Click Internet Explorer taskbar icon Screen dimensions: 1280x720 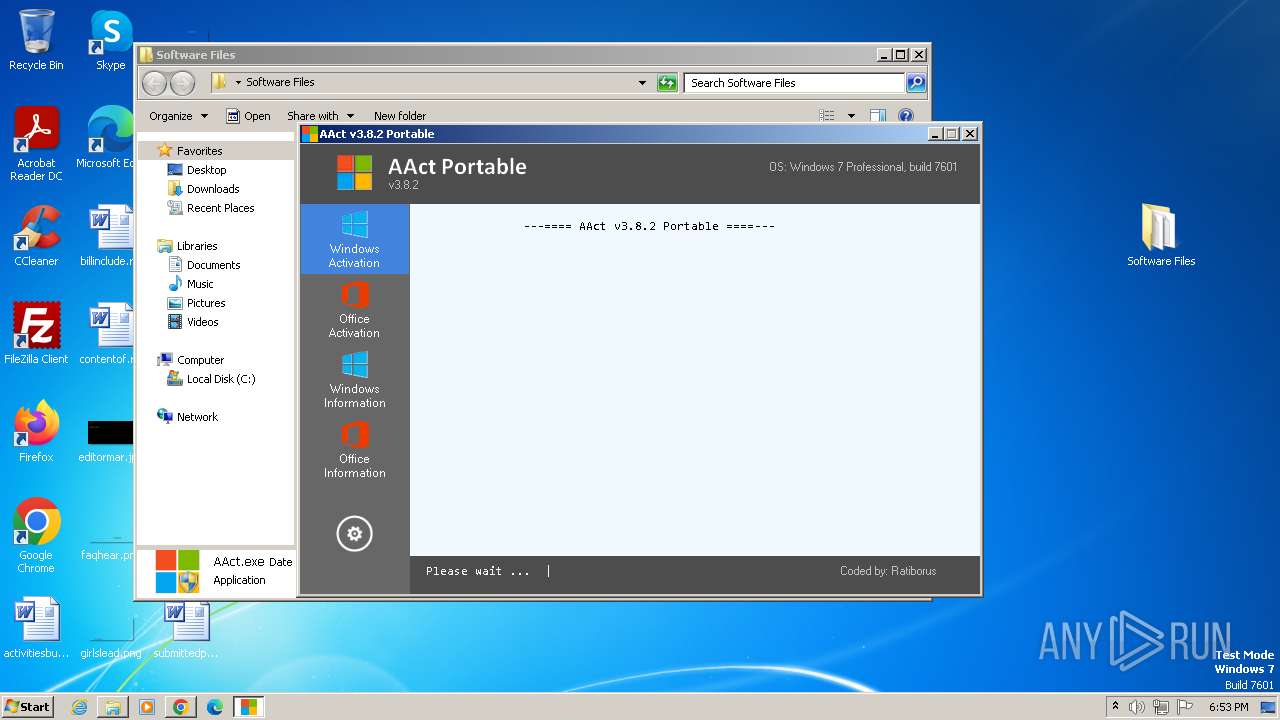coord(79,707)
